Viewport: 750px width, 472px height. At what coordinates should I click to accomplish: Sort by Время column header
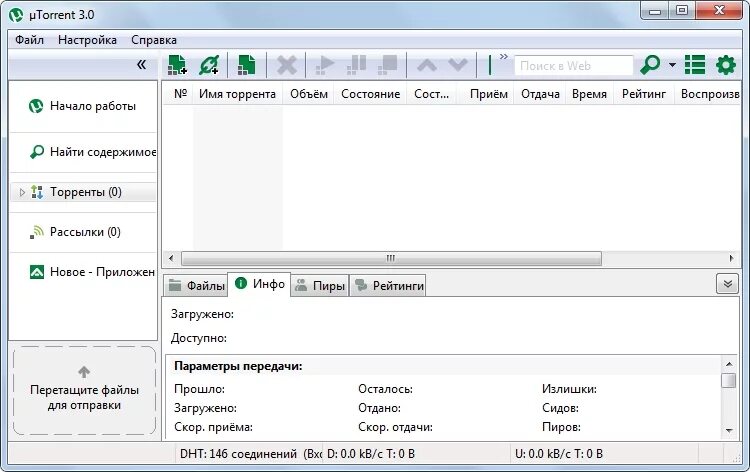click(x=589, y=94)
